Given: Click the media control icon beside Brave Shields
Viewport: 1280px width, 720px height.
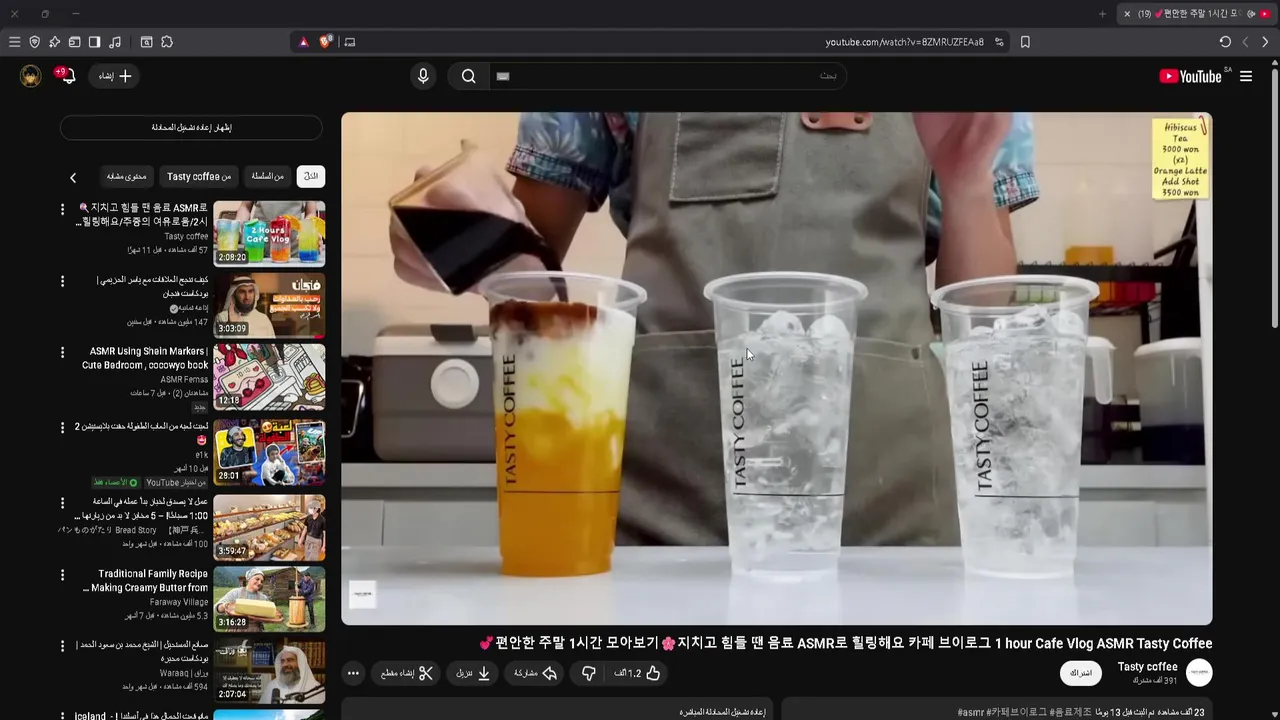Looking at the screenshot, I should 349,42.
